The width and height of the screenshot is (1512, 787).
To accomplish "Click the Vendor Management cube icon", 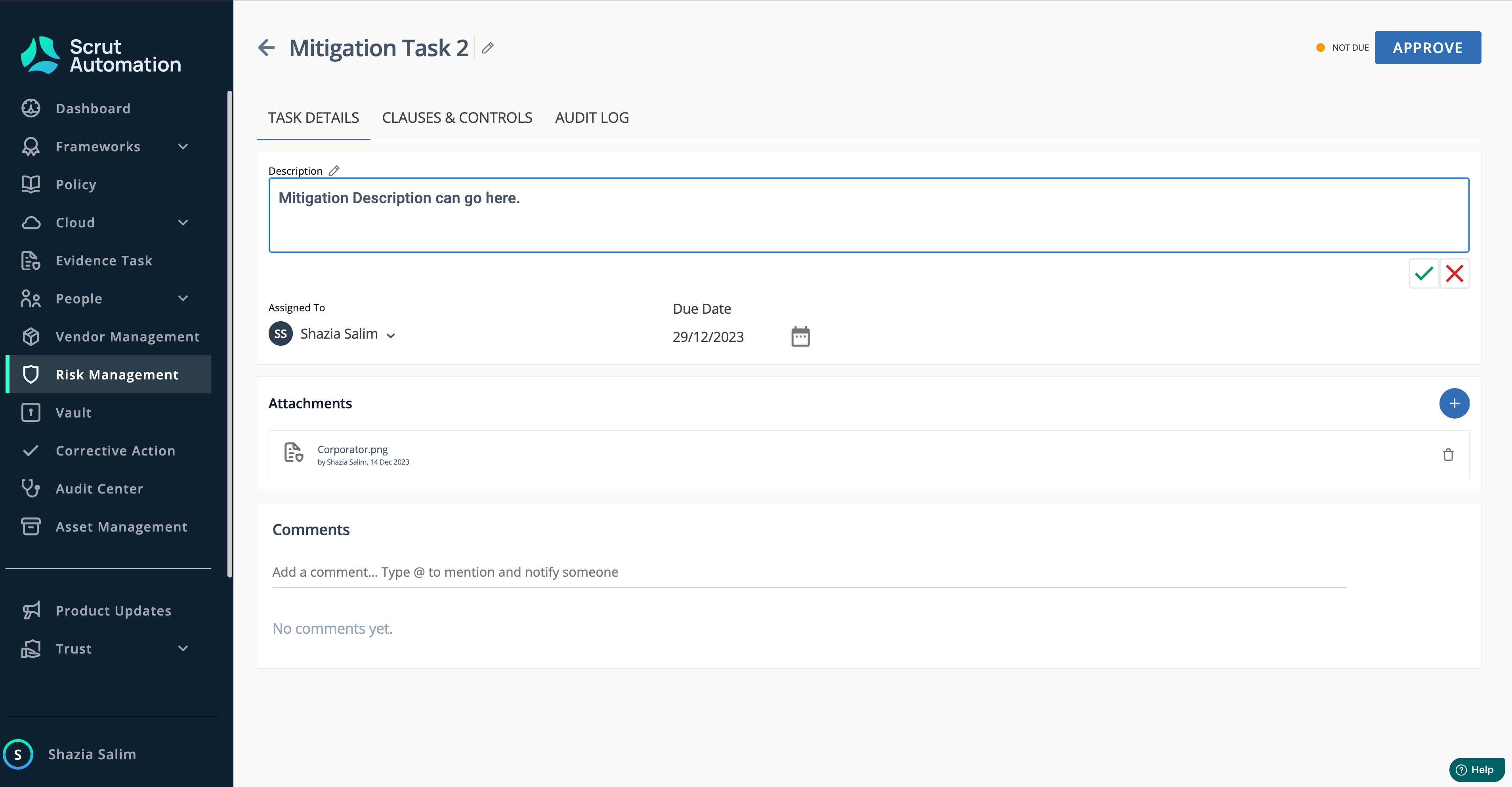I will [31, 336].
